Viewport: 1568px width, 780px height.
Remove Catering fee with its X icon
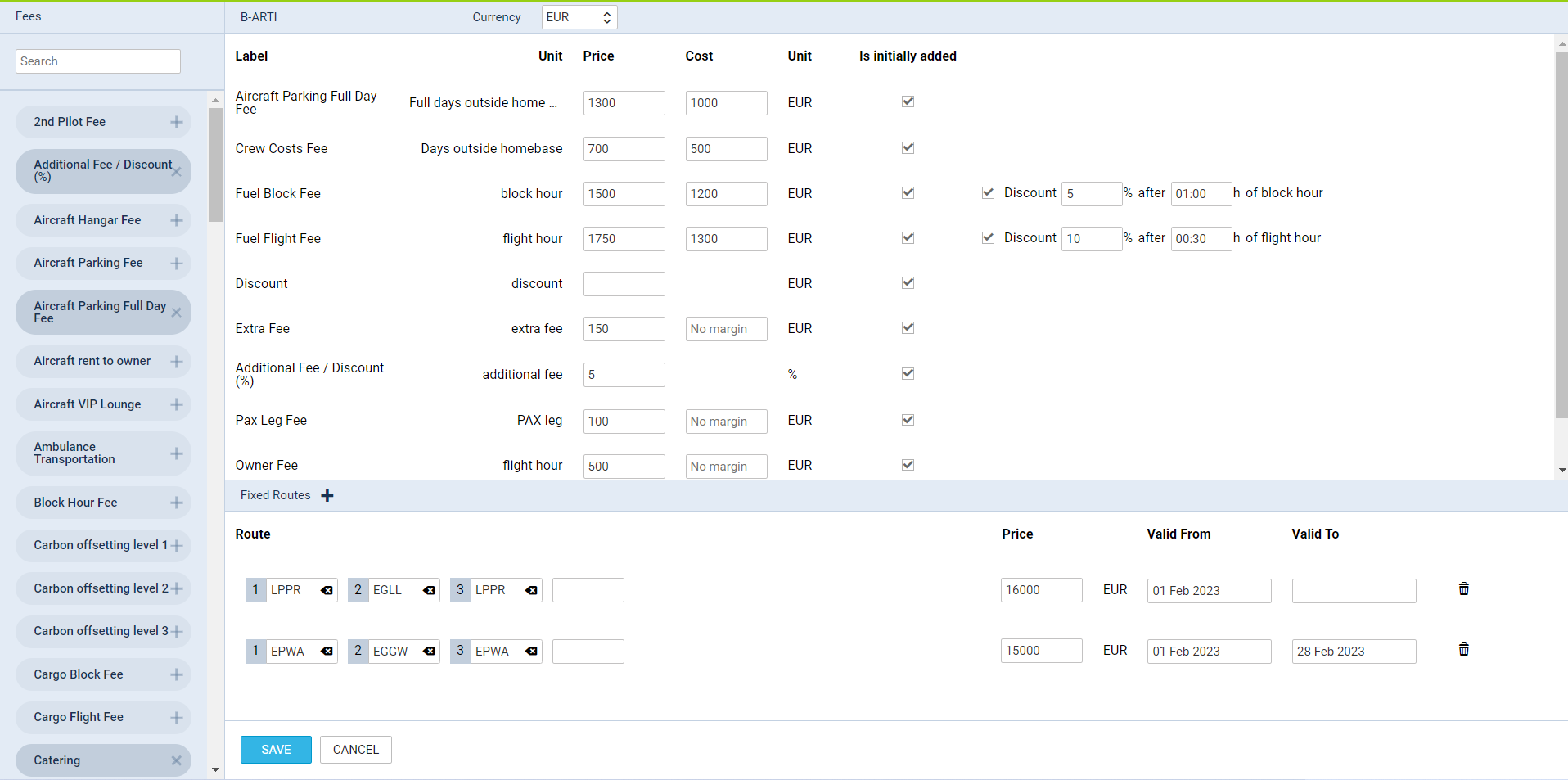click(x=176, y=760)
